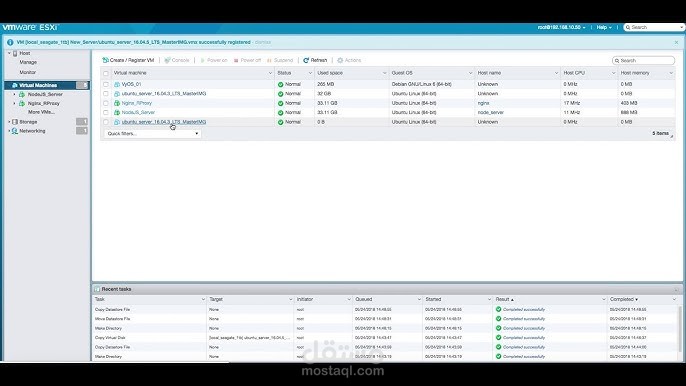686x386 pixels.
Task: Click the Virtual Machines icon in the navigator
Action: click(14, 85)
